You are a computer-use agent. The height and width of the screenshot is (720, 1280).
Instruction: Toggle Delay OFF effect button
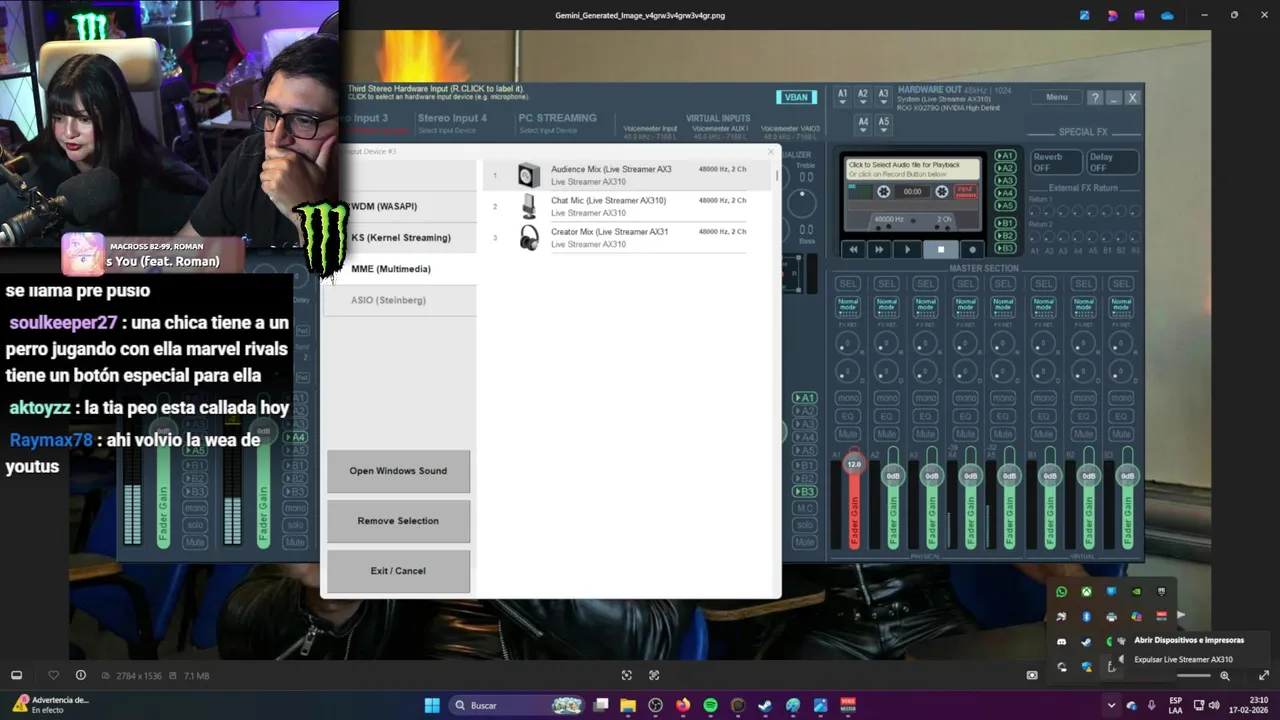(x=1113, y=162)
